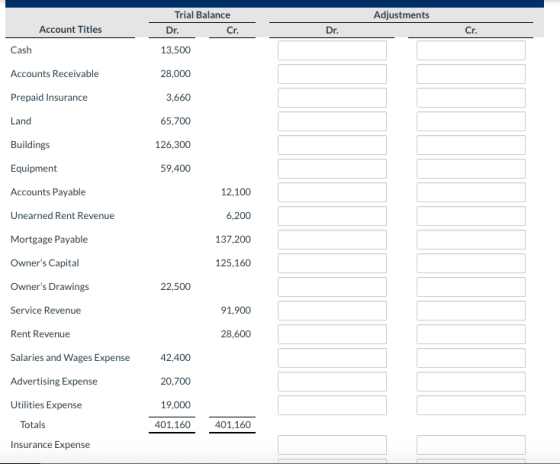
Task: Click Land row adjustments debit box
Action: (x=332, y=121)
